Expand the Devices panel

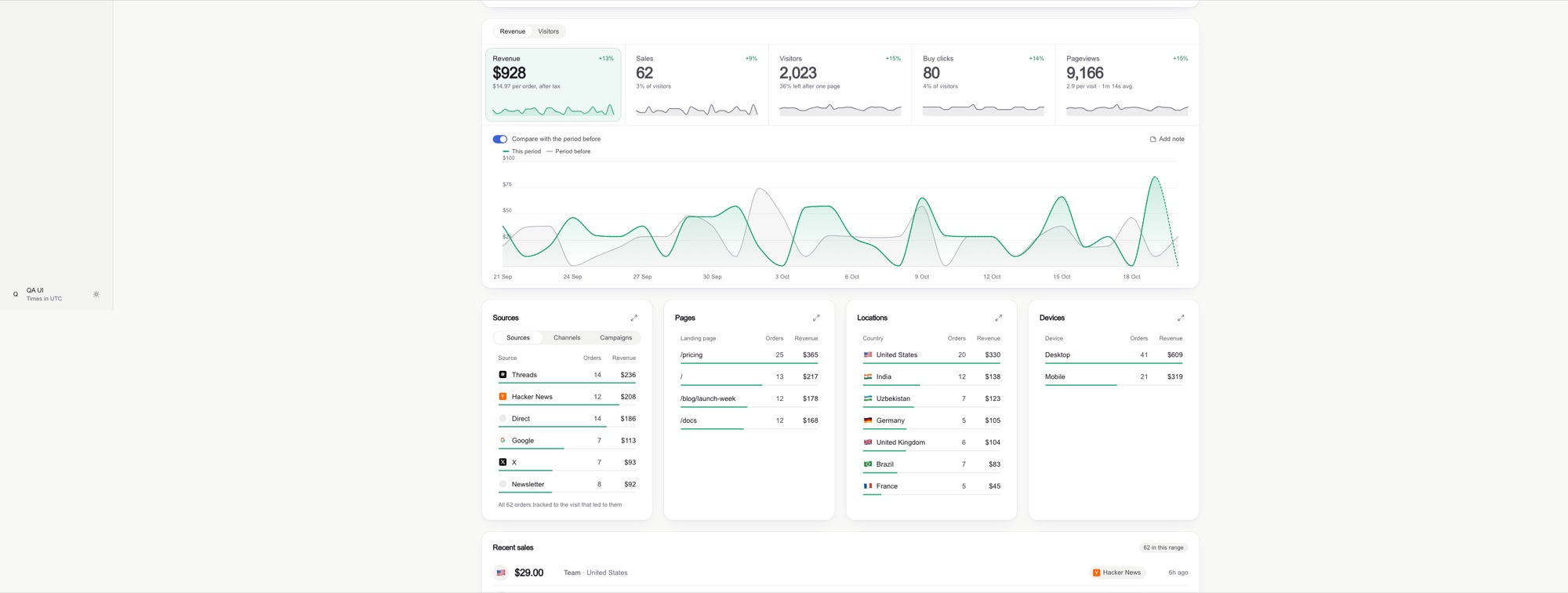[1181, 318]
